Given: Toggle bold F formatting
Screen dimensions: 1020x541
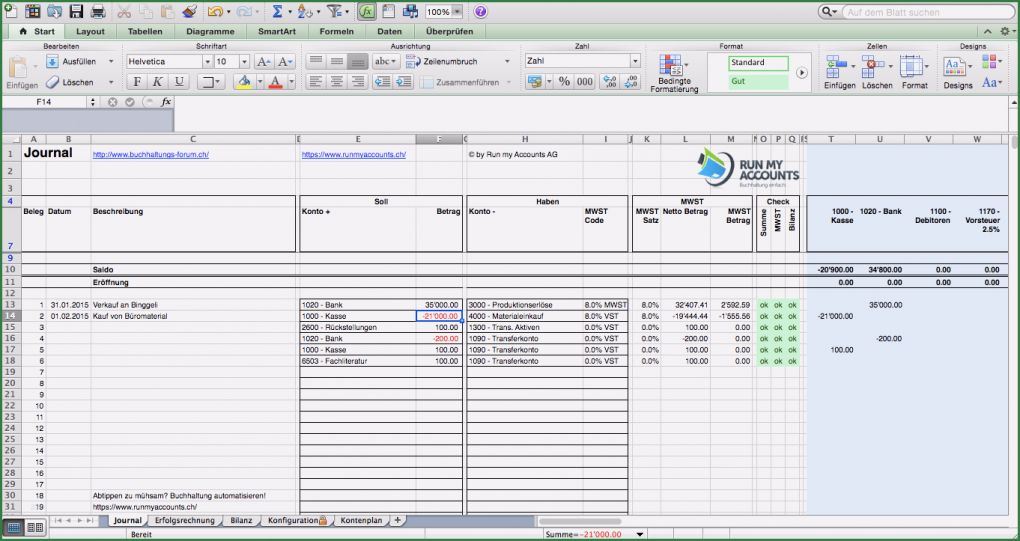Looking at the screenshot, I should 137,82.
